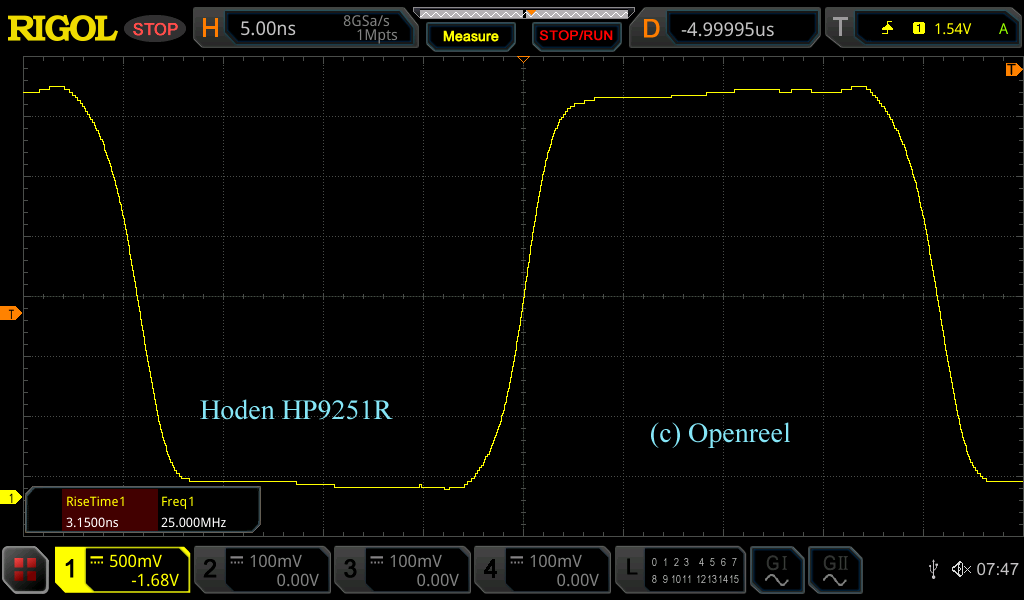
Task: Click the GI waveform generator icon
Action: (x=776, y=570)
